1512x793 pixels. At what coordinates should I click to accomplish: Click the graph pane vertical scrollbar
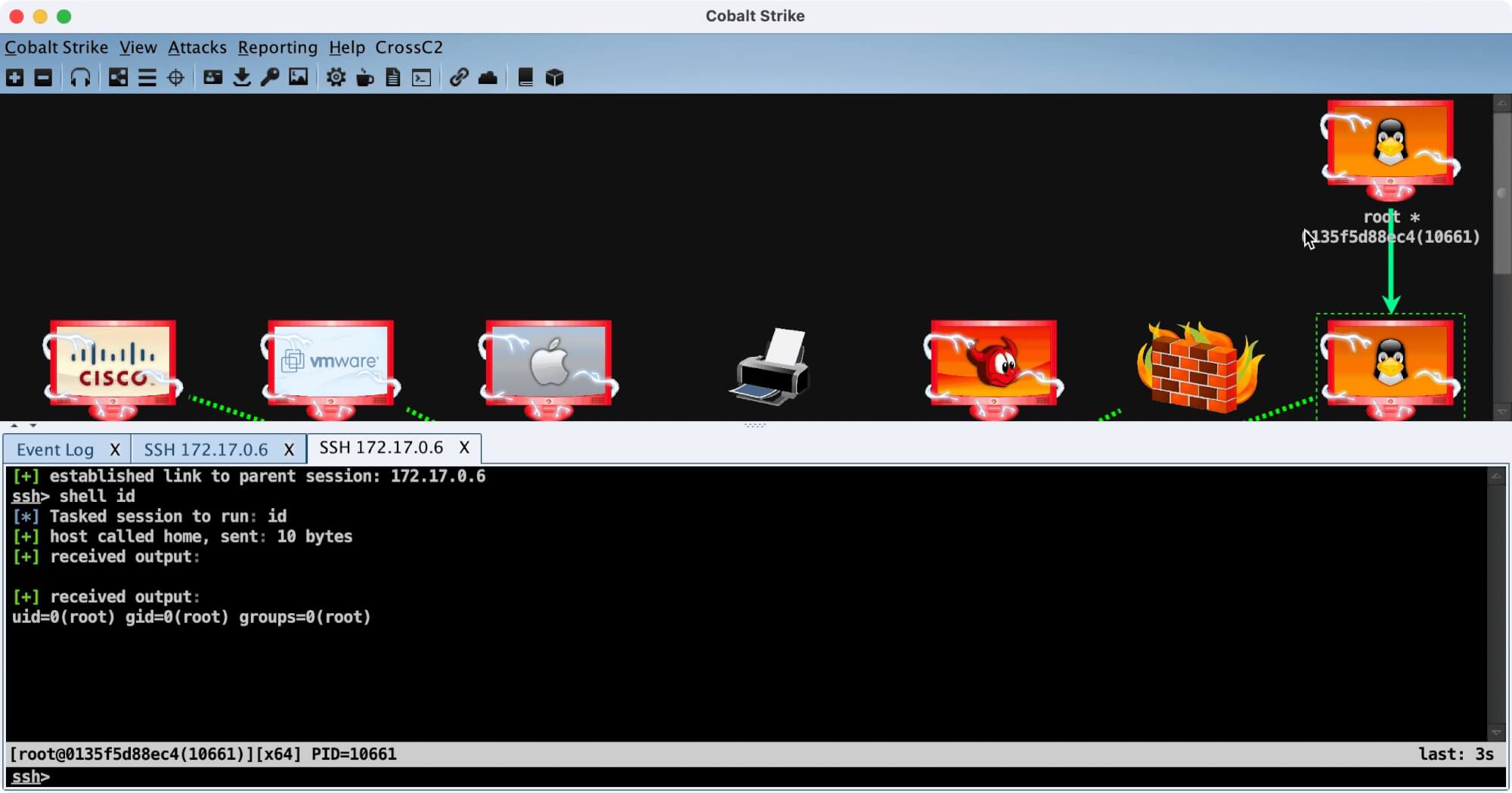pyautogui.click(x=1502, y=194)
